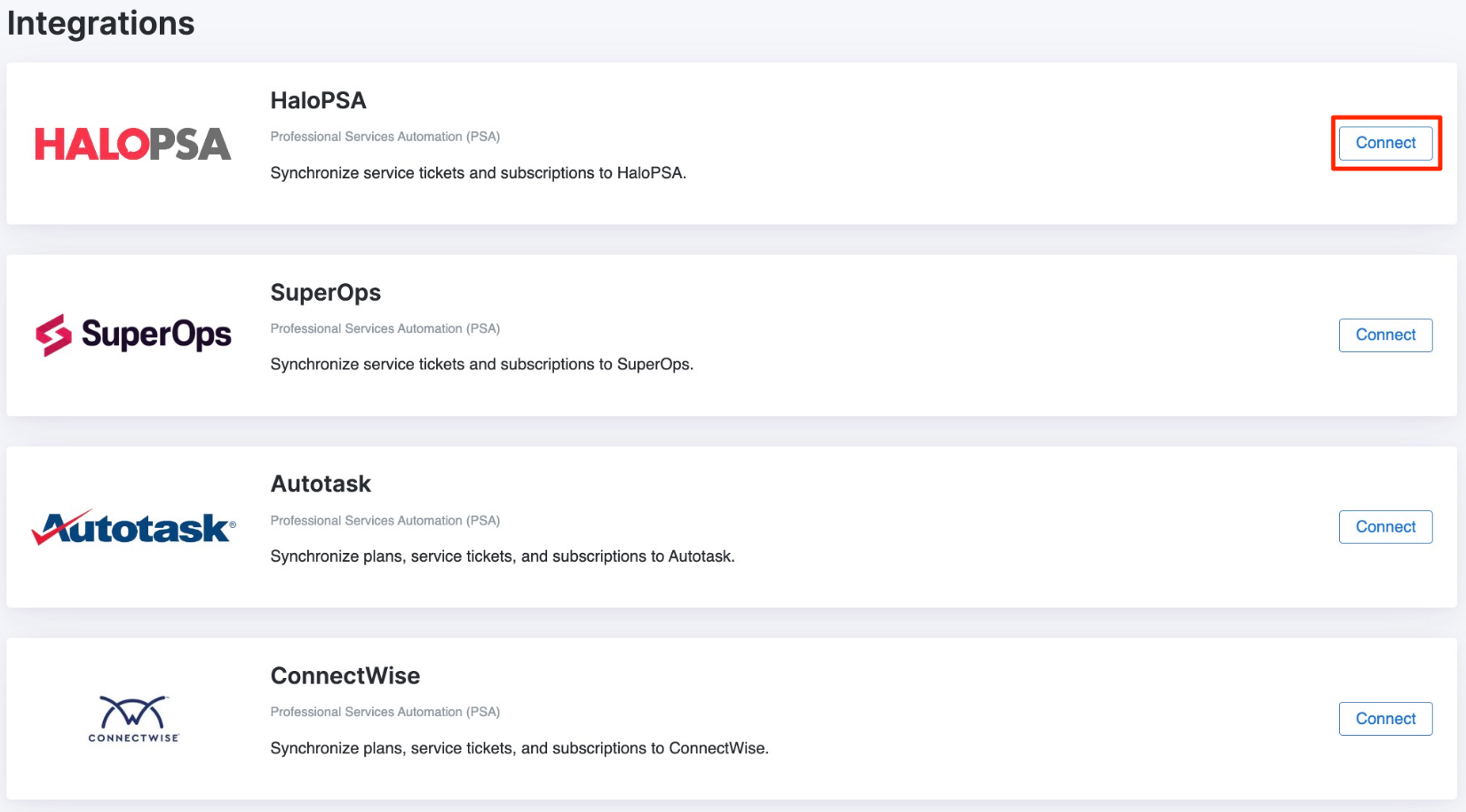The width and height of the screenshot is (1466, 812).
Task: Click the ConnectWise synchronize plans description
Action: [x=519, y=748]
